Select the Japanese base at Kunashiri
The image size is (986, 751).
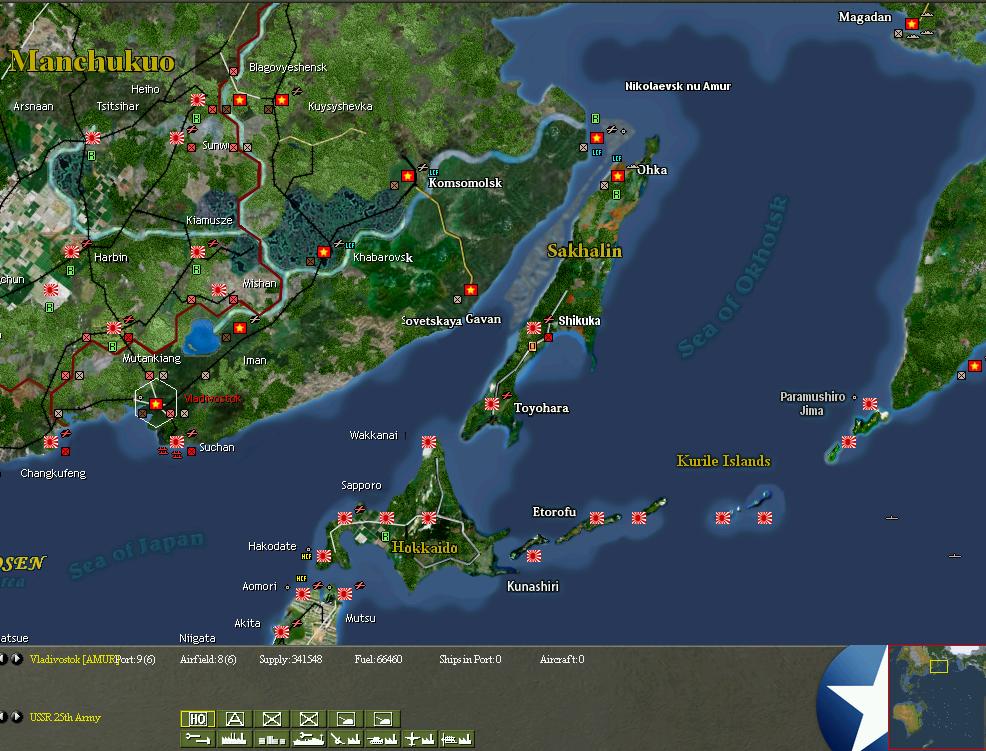point(534,555)
